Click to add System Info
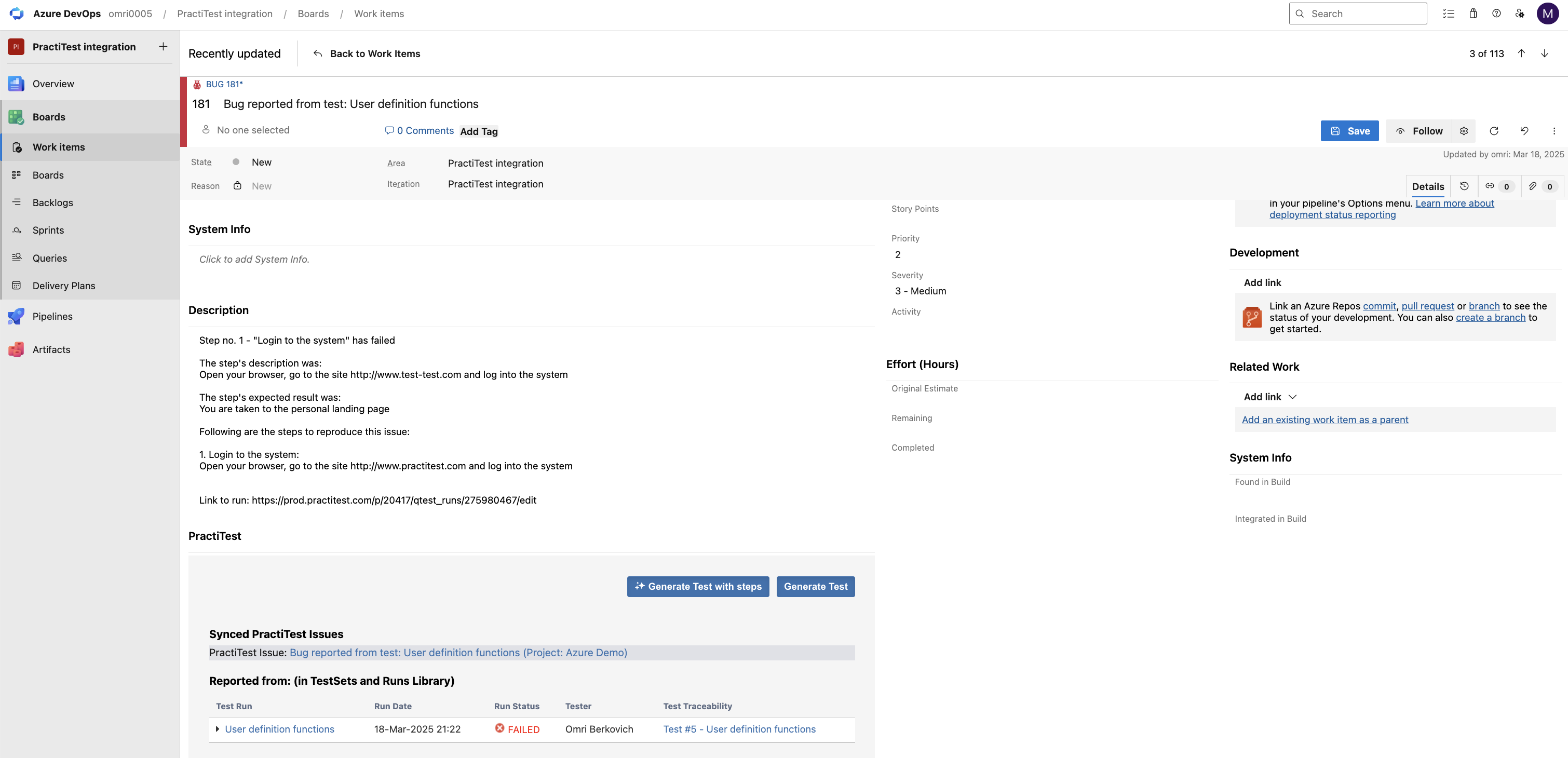 click(x=254, y=260)
